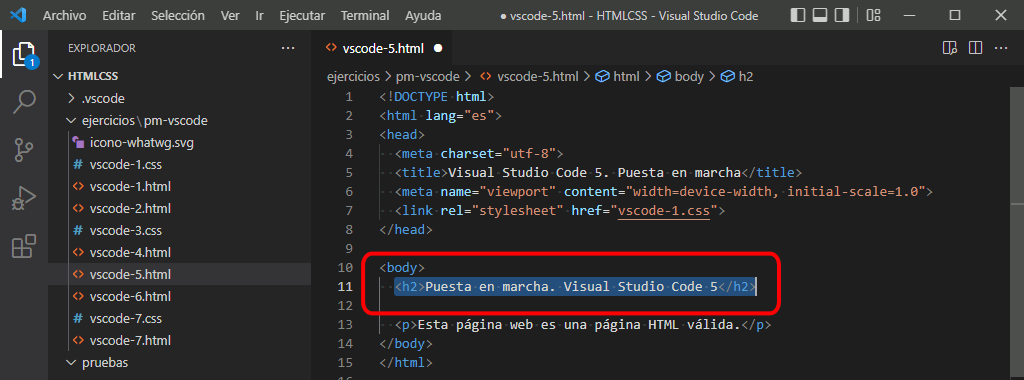The width and height of the screenshot is (1024, 380).
Task: Click viewport meta tag on line 6
Action: pos(664,192)
